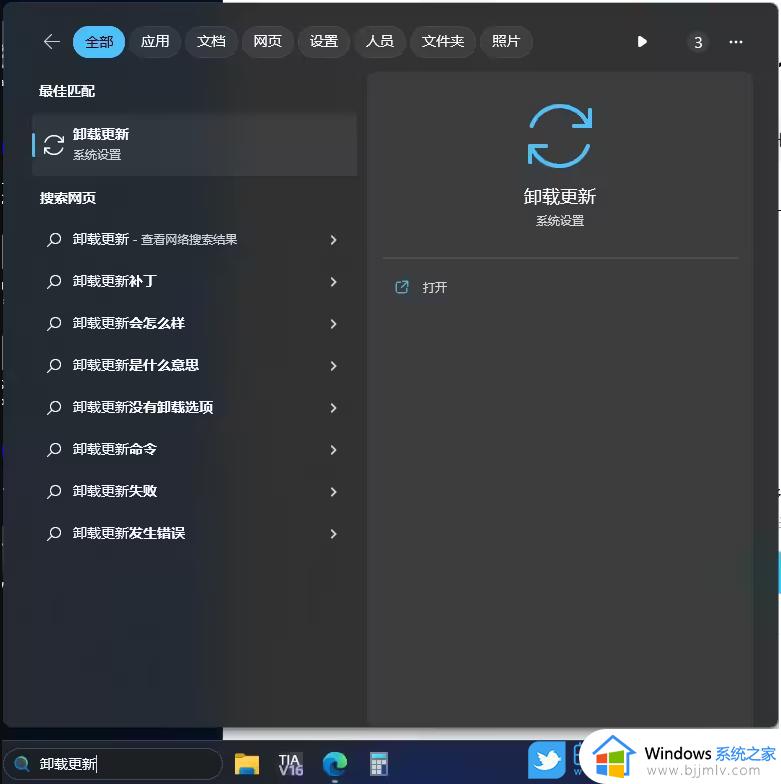
Task: Select 卸载更新 - 查看网络搜索结果 suggestion
Action: tap(194, 240)
